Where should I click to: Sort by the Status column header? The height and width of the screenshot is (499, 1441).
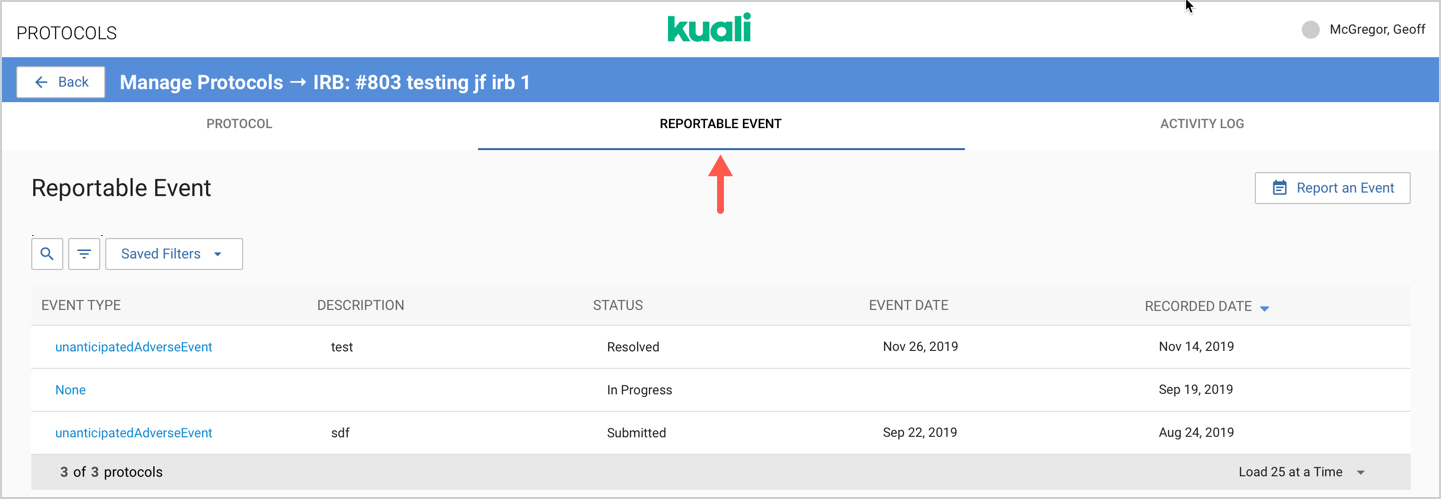[x=617, y=306]
